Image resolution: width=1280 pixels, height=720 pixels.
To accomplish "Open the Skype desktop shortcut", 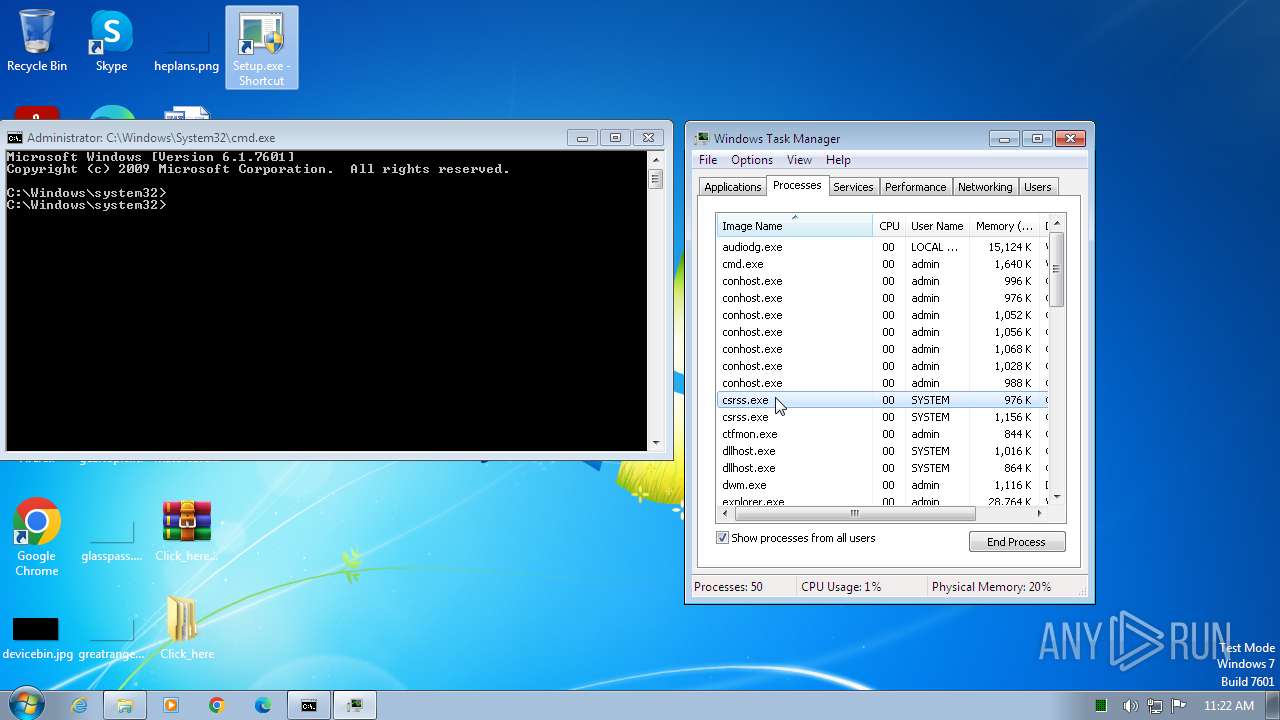I will [x=111, y=41].
